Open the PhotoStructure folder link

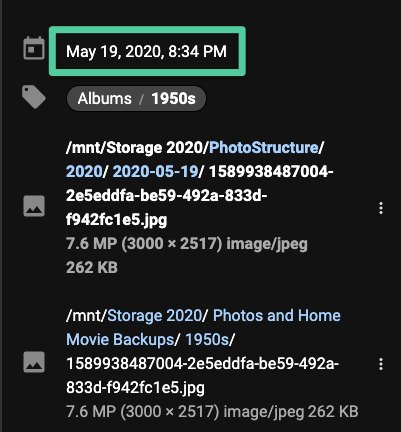[263, 148]
